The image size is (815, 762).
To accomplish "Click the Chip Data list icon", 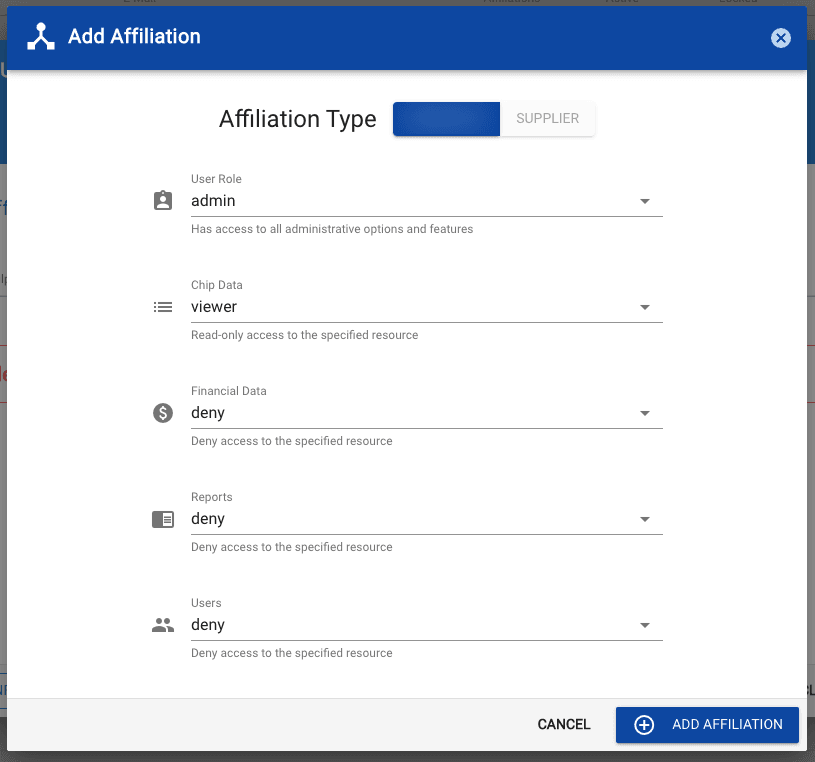I will (162, 307).
